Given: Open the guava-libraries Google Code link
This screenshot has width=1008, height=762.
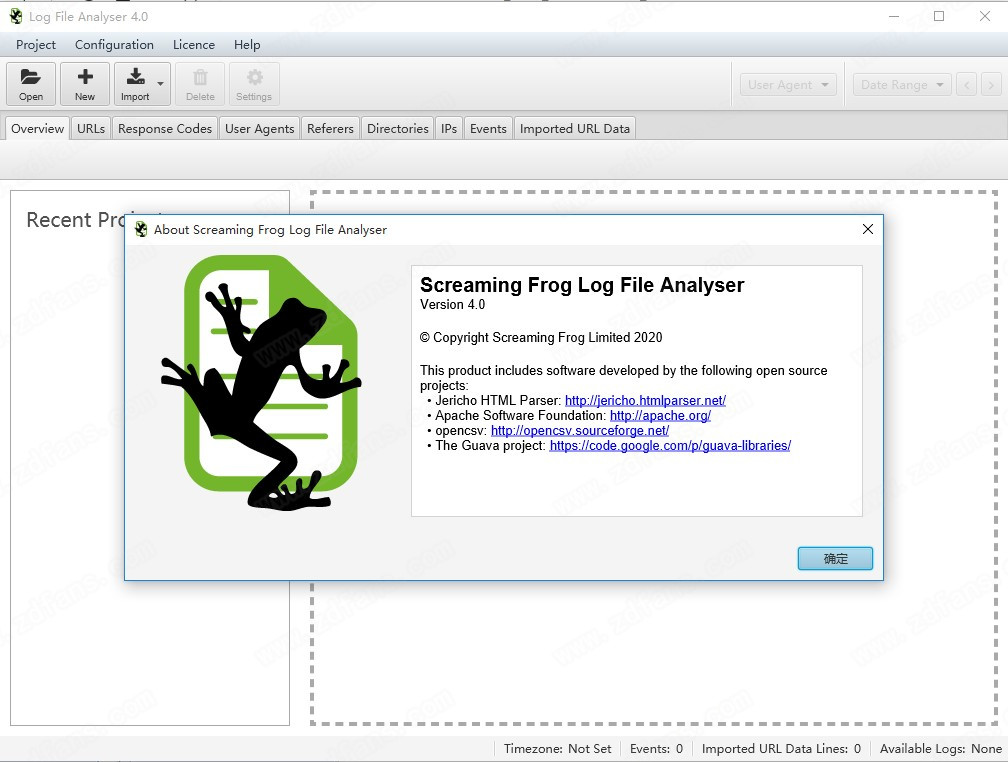Looking at the screenshot, I should tap(670, 446).
